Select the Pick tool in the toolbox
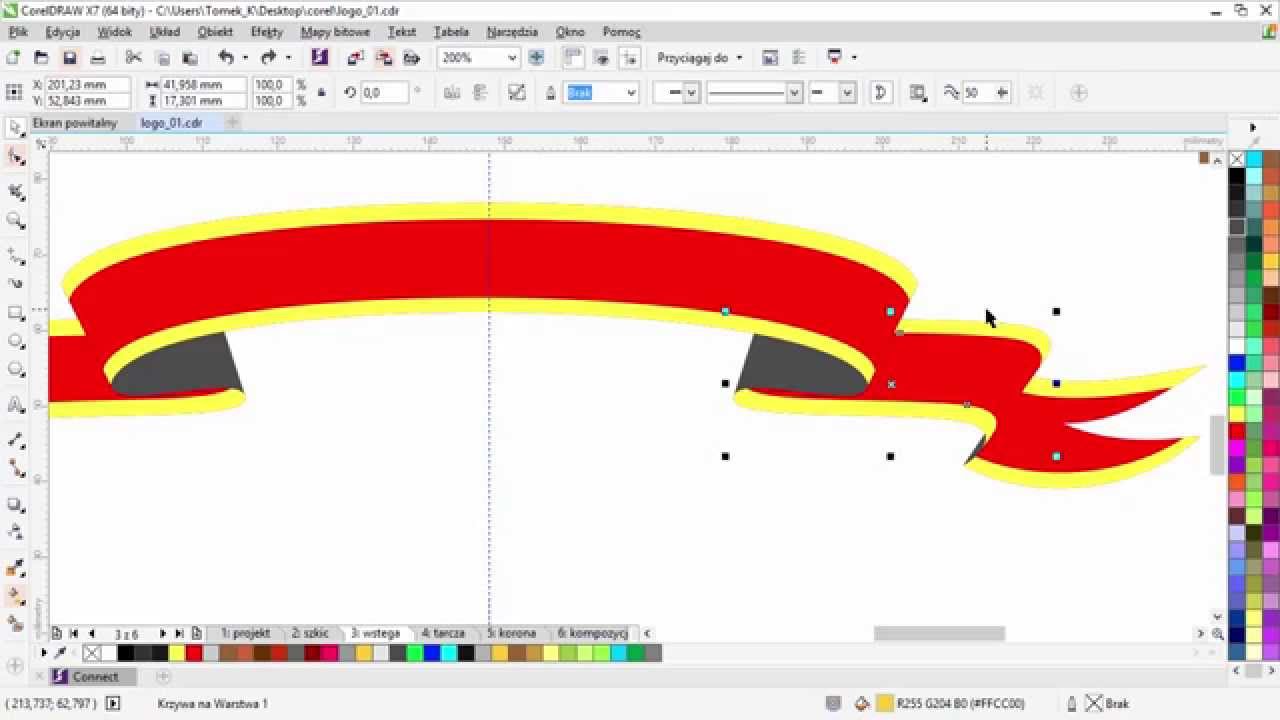This screenshot has height=720, width=1280. point(16,128)
